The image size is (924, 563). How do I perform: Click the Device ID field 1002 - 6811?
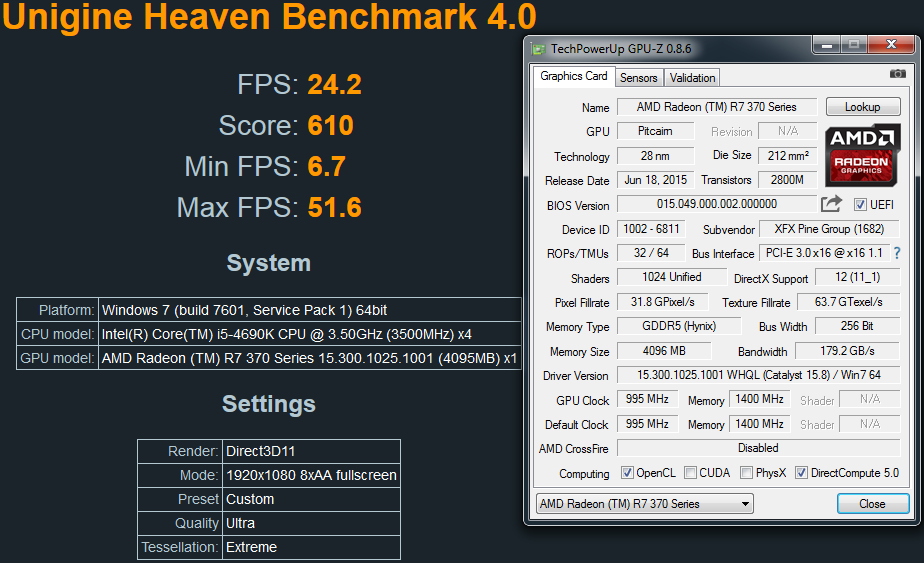651,229
